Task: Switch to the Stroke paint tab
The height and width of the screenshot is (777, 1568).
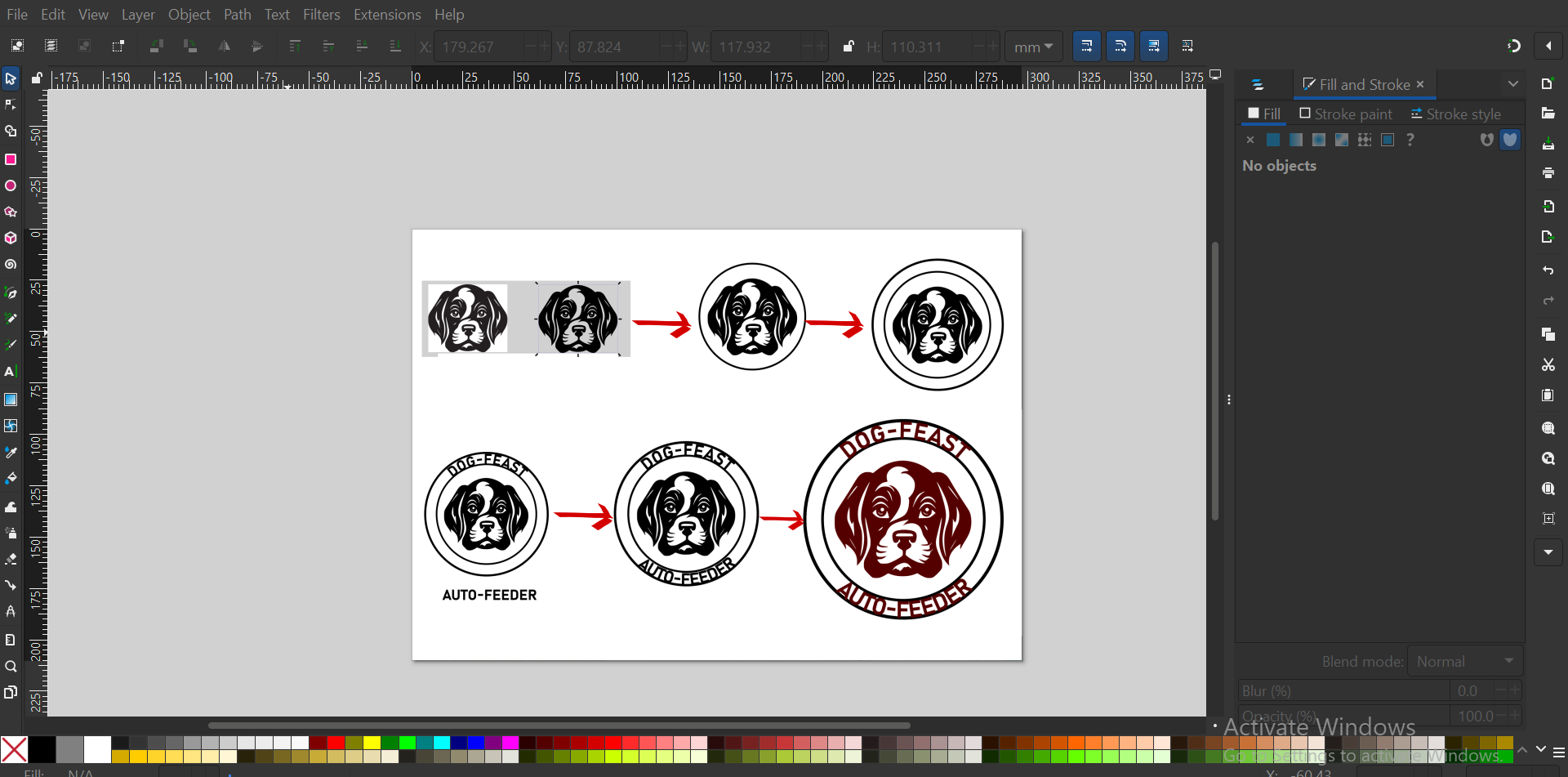Action: 1346,114
